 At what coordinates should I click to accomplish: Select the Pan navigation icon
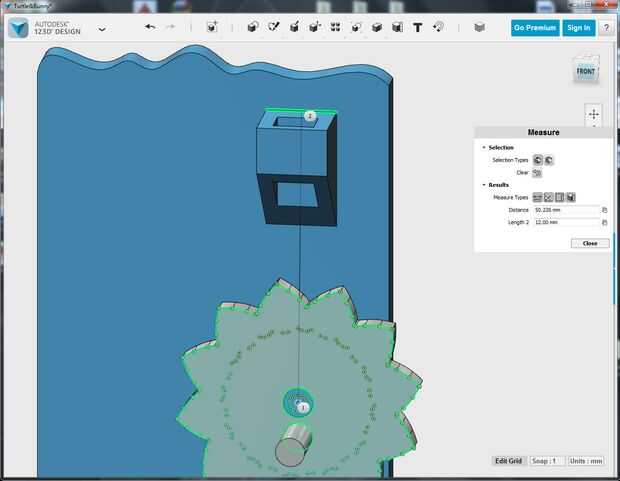[x=594, y=115]
